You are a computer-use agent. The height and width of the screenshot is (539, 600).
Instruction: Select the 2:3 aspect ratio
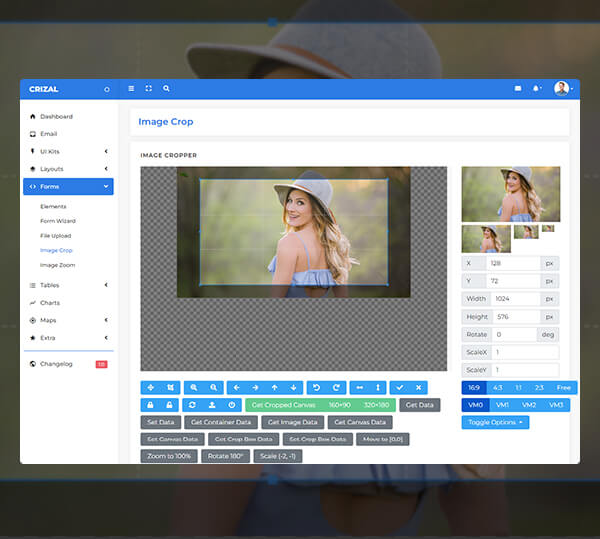click(x=539, y=388)
